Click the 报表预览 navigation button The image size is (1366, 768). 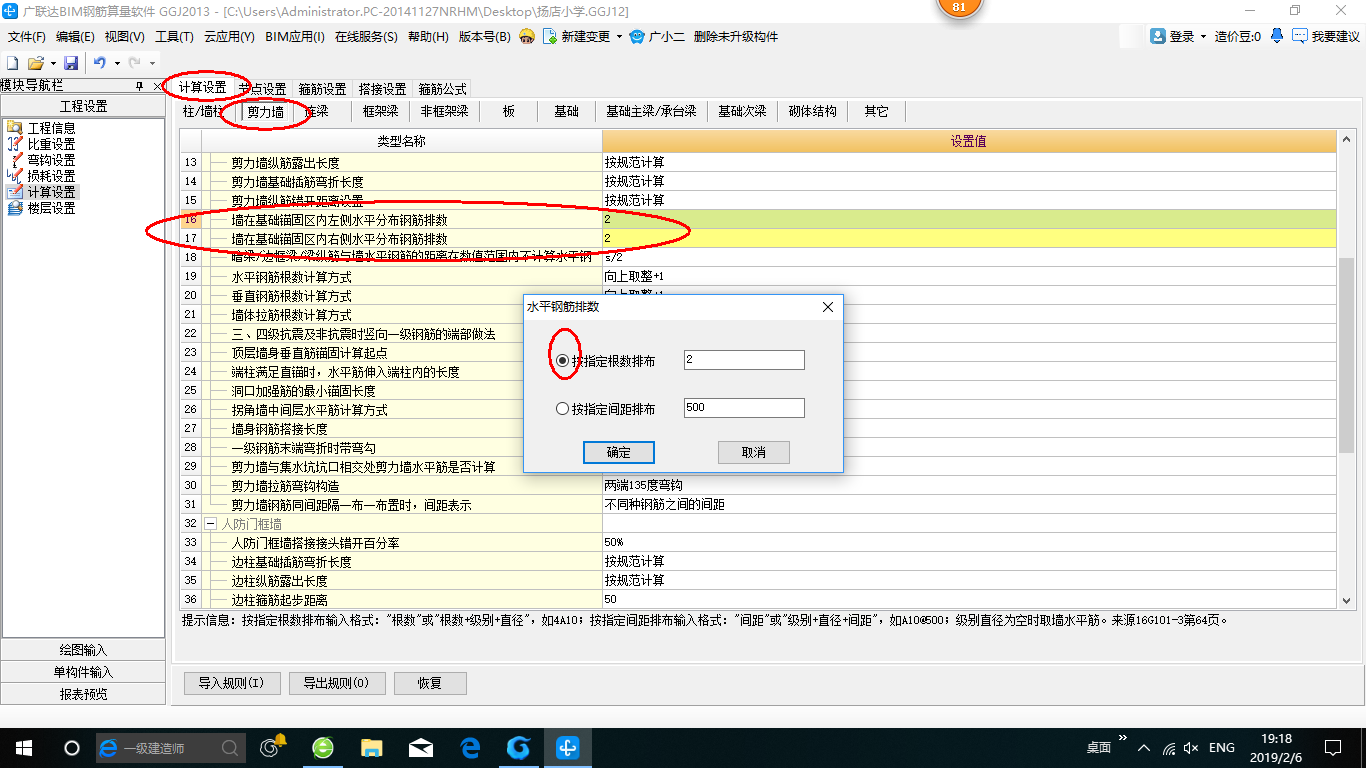point(83,694)
